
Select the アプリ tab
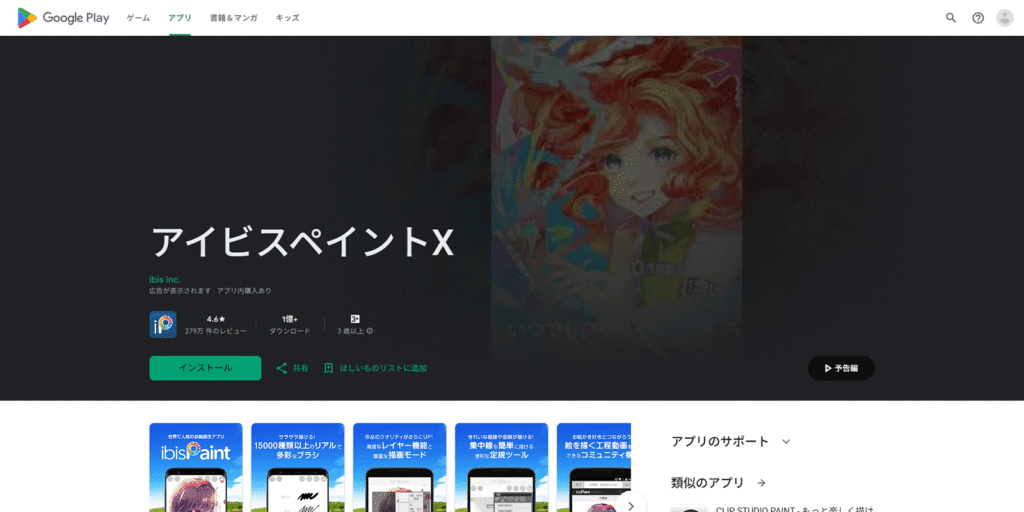coord(180,18)
